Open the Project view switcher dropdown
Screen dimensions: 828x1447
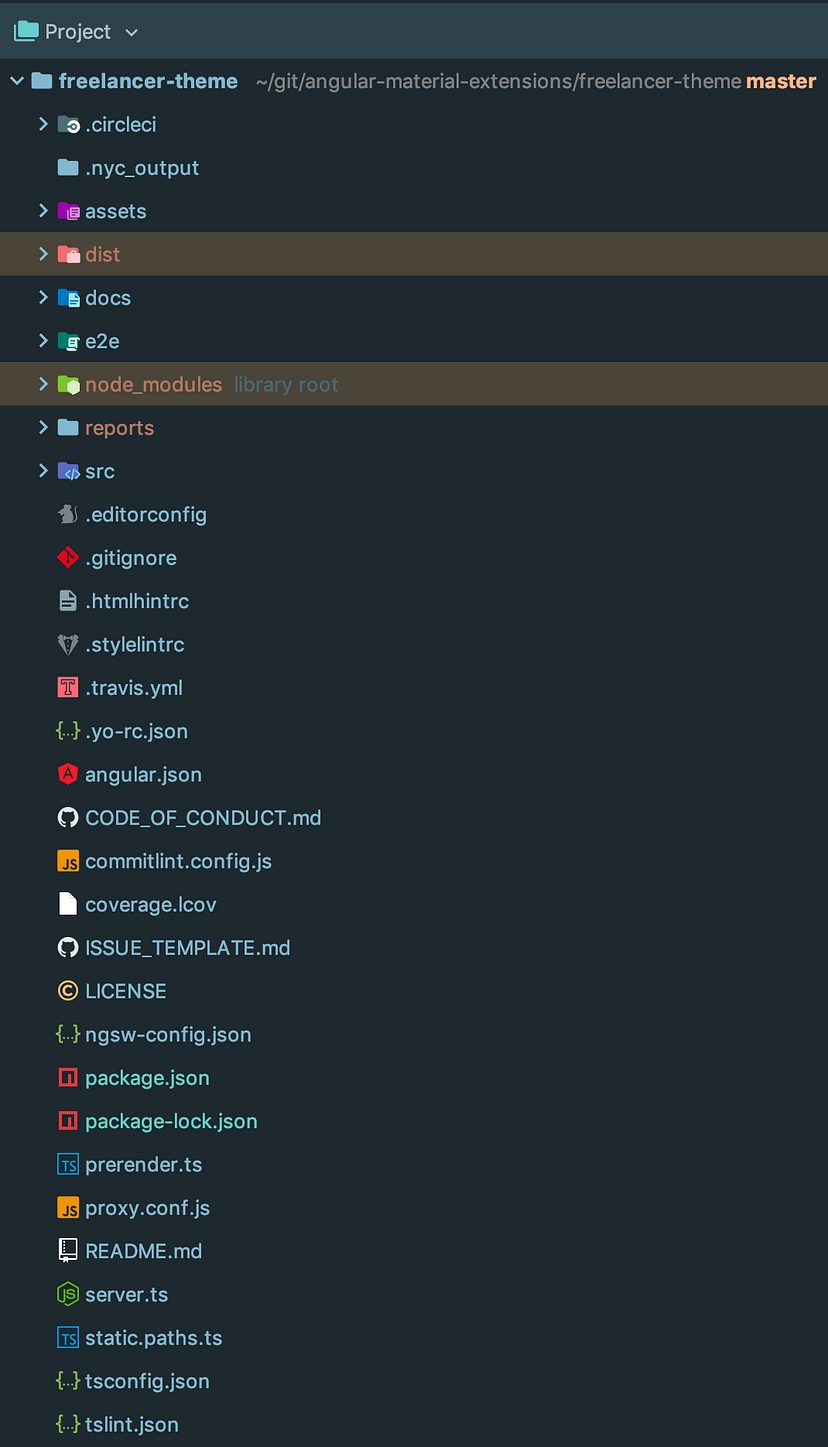[131, 31]
